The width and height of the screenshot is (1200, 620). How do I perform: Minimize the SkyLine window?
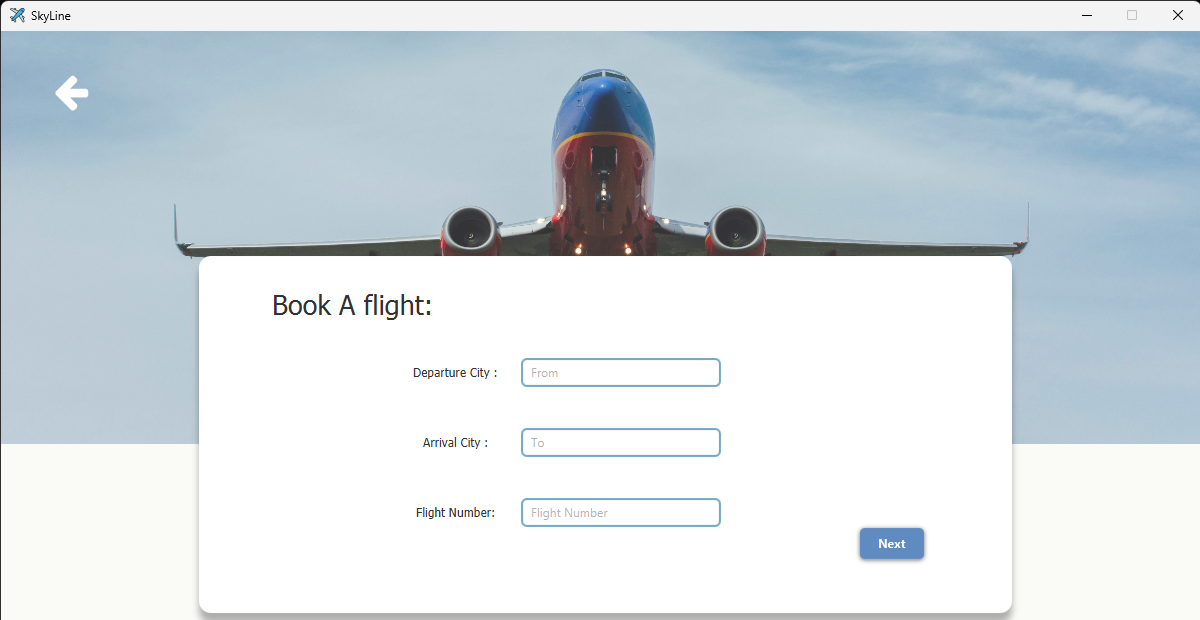pos(1086,15)
